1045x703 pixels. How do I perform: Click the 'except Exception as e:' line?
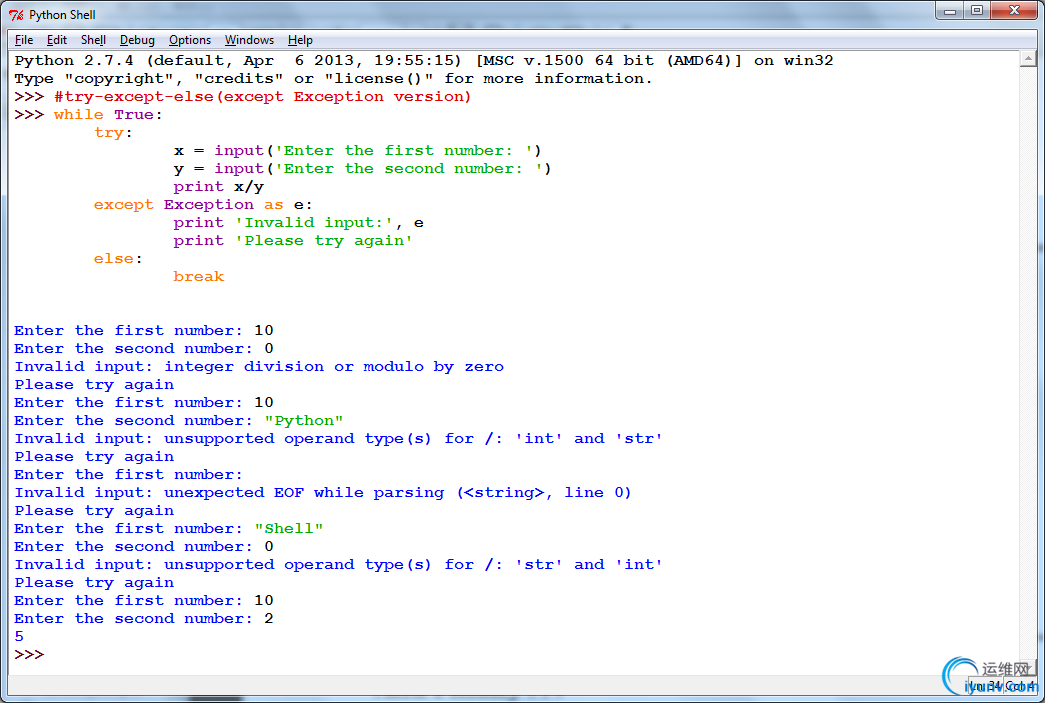click(203, 205)
